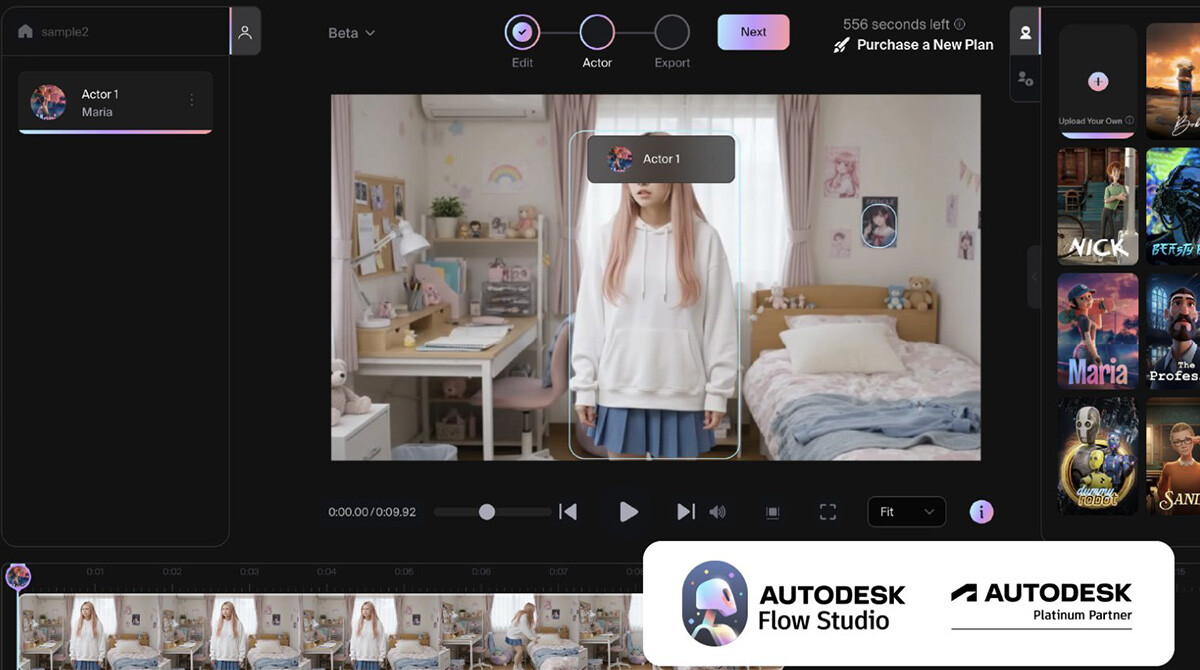Go to the Actor step circle
Screen dimensions: 1200x670
click(597, 32)
